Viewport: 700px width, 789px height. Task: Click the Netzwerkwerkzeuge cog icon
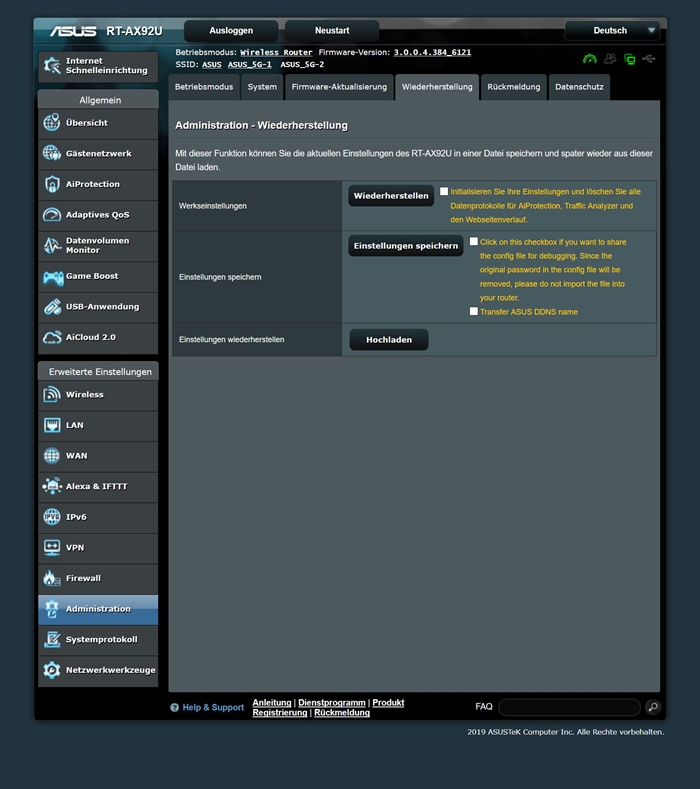[52, 670]
